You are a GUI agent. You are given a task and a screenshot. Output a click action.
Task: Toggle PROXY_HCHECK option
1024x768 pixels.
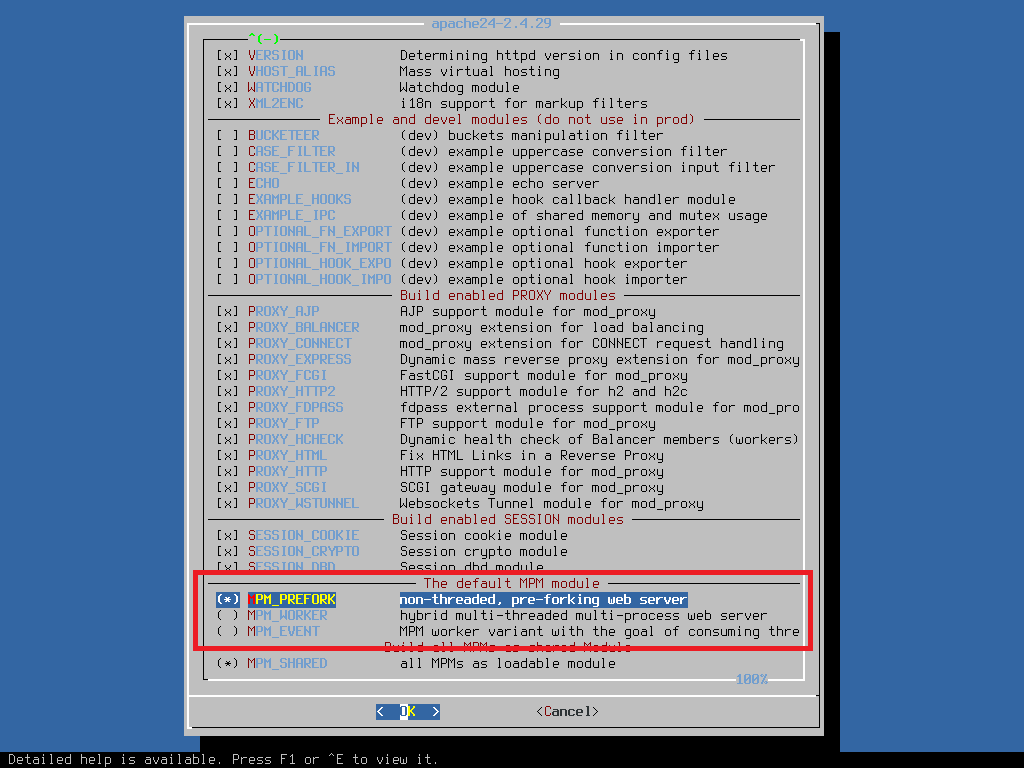pos(228,440)
